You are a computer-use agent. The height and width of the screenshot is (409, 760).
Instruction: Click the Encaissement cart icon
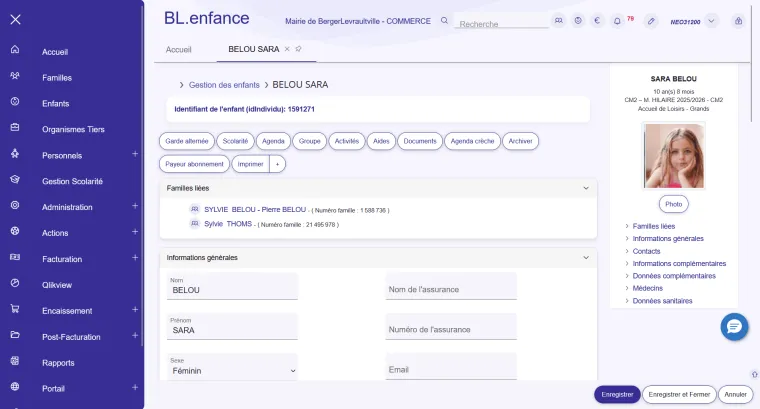[15, 309]
